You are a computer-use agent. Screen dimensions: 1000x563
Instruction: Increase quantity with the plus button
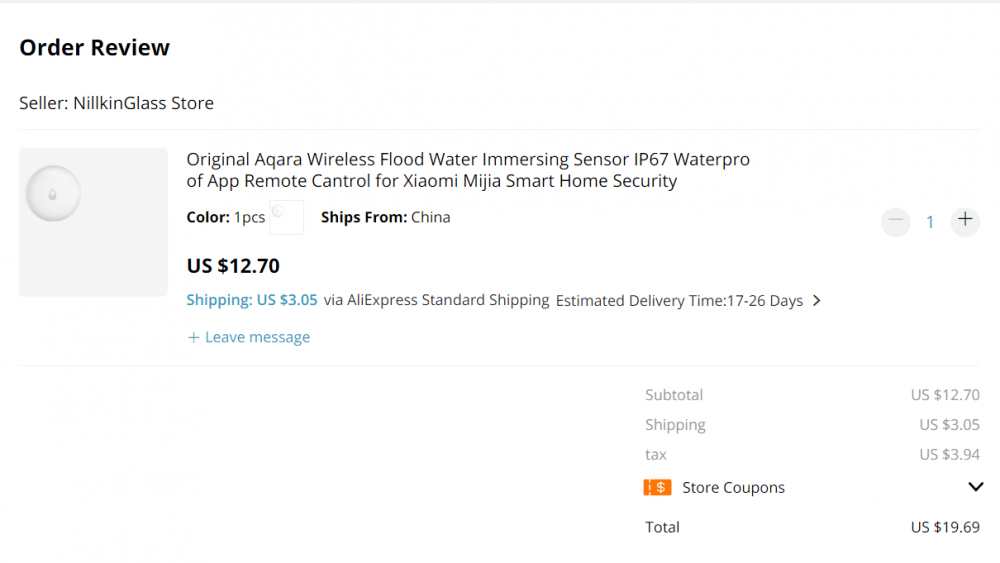[x=964, y=221]
